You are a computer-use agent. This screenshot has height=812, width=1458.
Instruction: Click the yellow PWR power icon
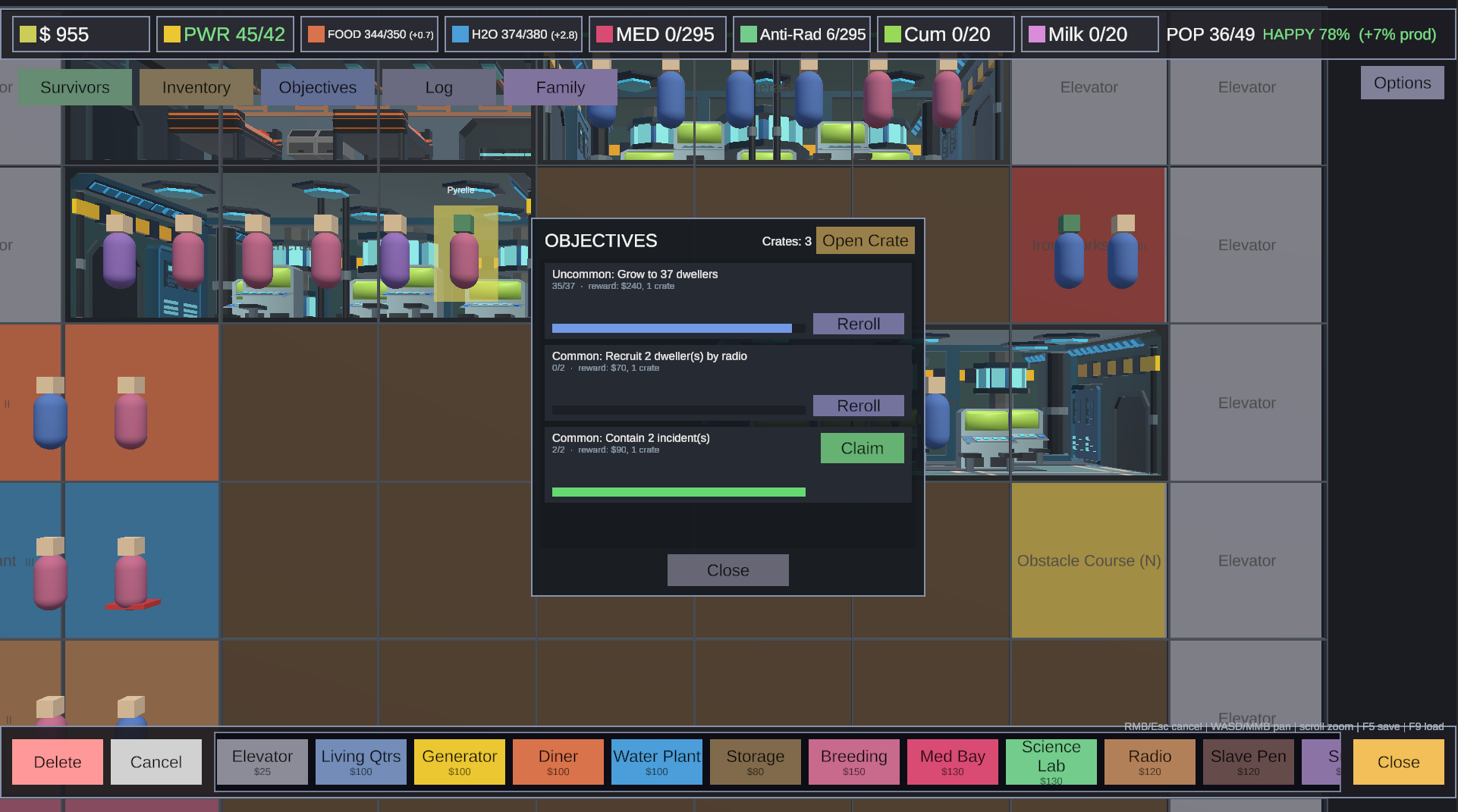point(172,34)
